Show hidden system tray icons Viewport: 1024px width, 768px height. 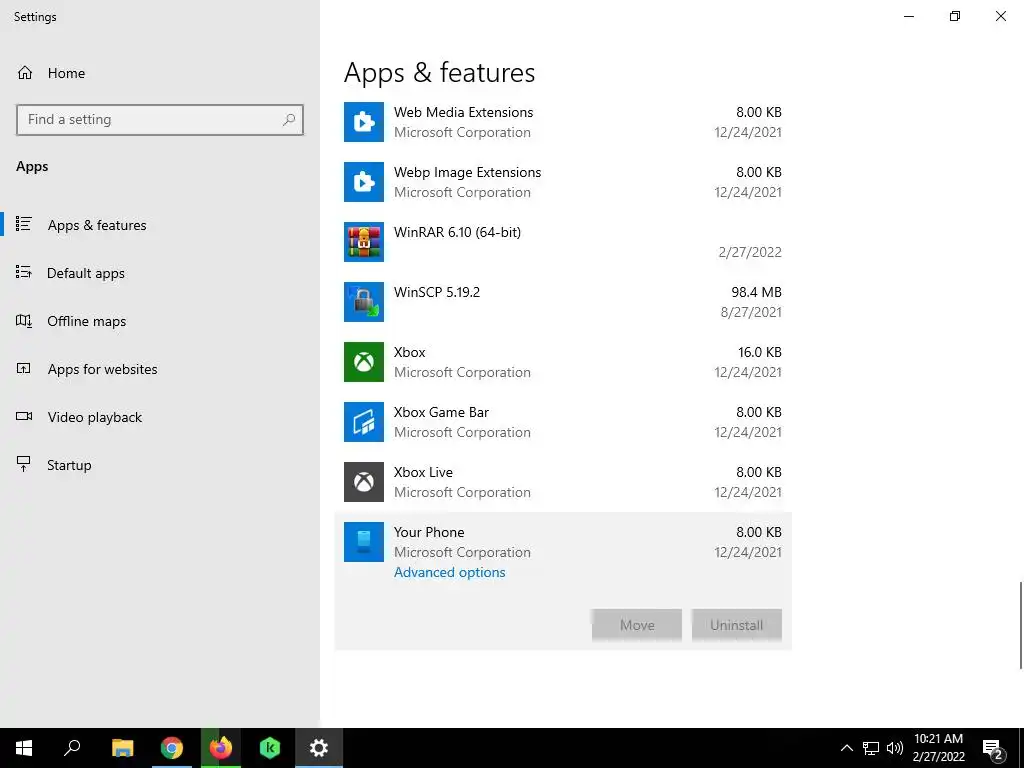pyautogui.click(x=846, y=748)
